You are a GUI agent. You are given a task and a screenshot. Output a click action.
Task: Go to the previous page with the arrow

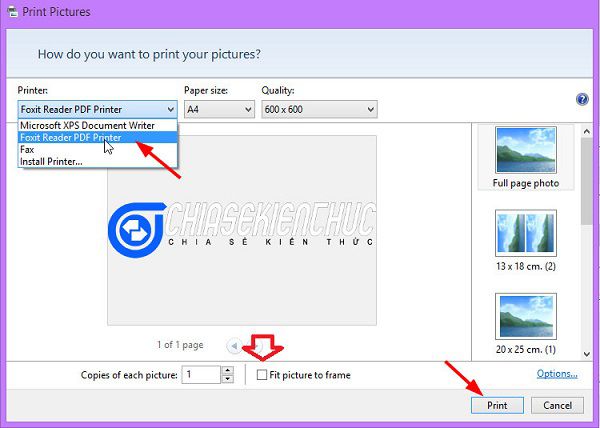pos(234,346)
